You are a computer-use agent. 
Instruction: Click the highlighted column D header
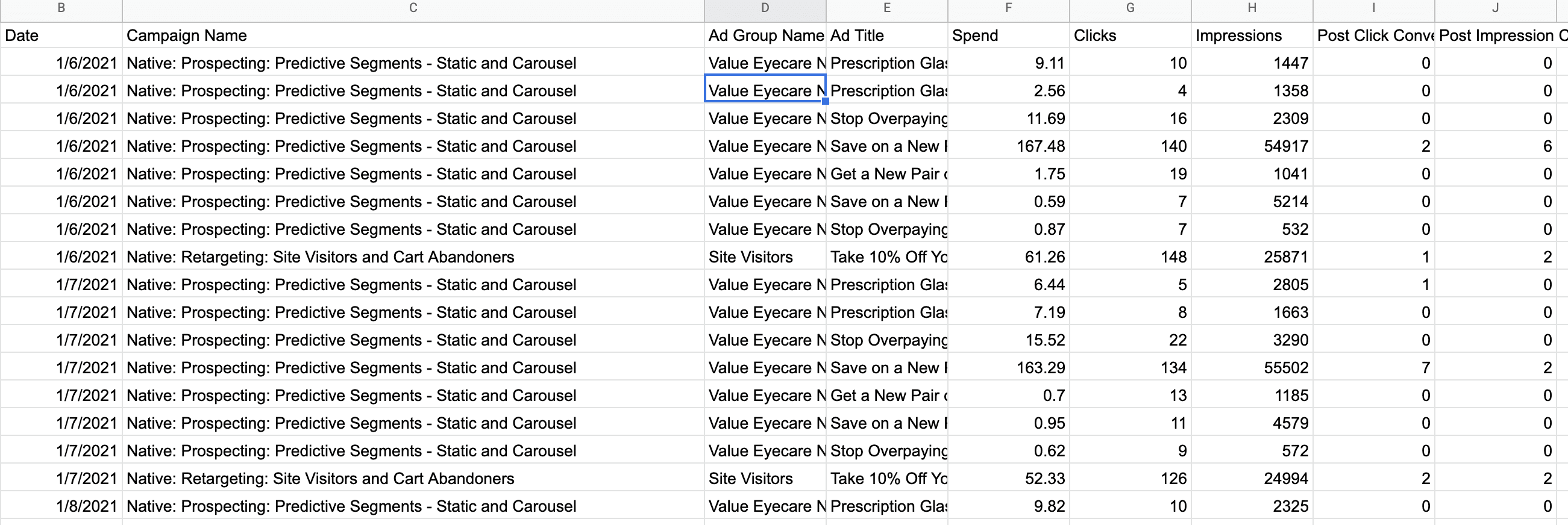[x=765, y=8]
